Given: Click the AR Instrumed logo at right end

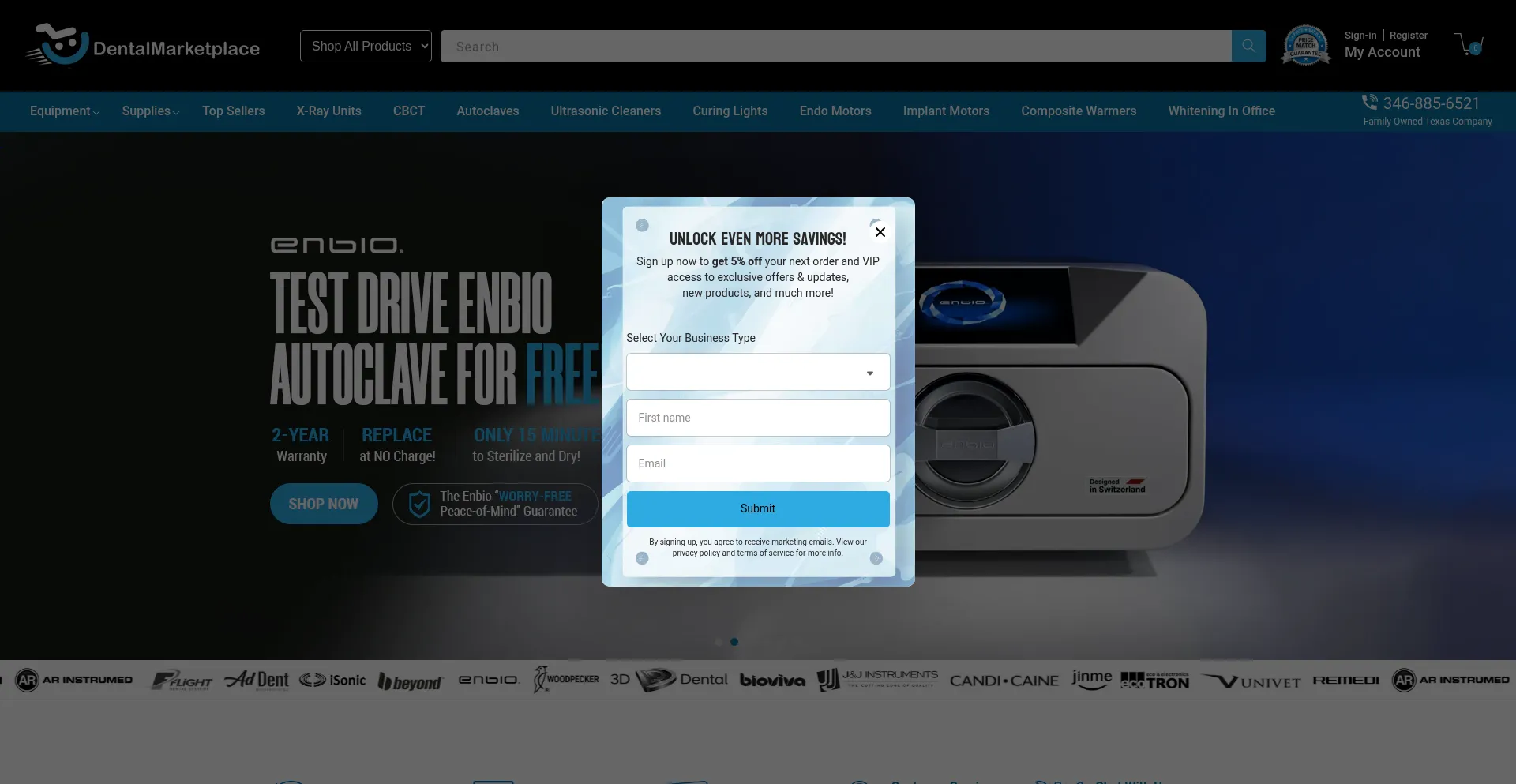Looking at the screenshot, I should pos(1451,680).
